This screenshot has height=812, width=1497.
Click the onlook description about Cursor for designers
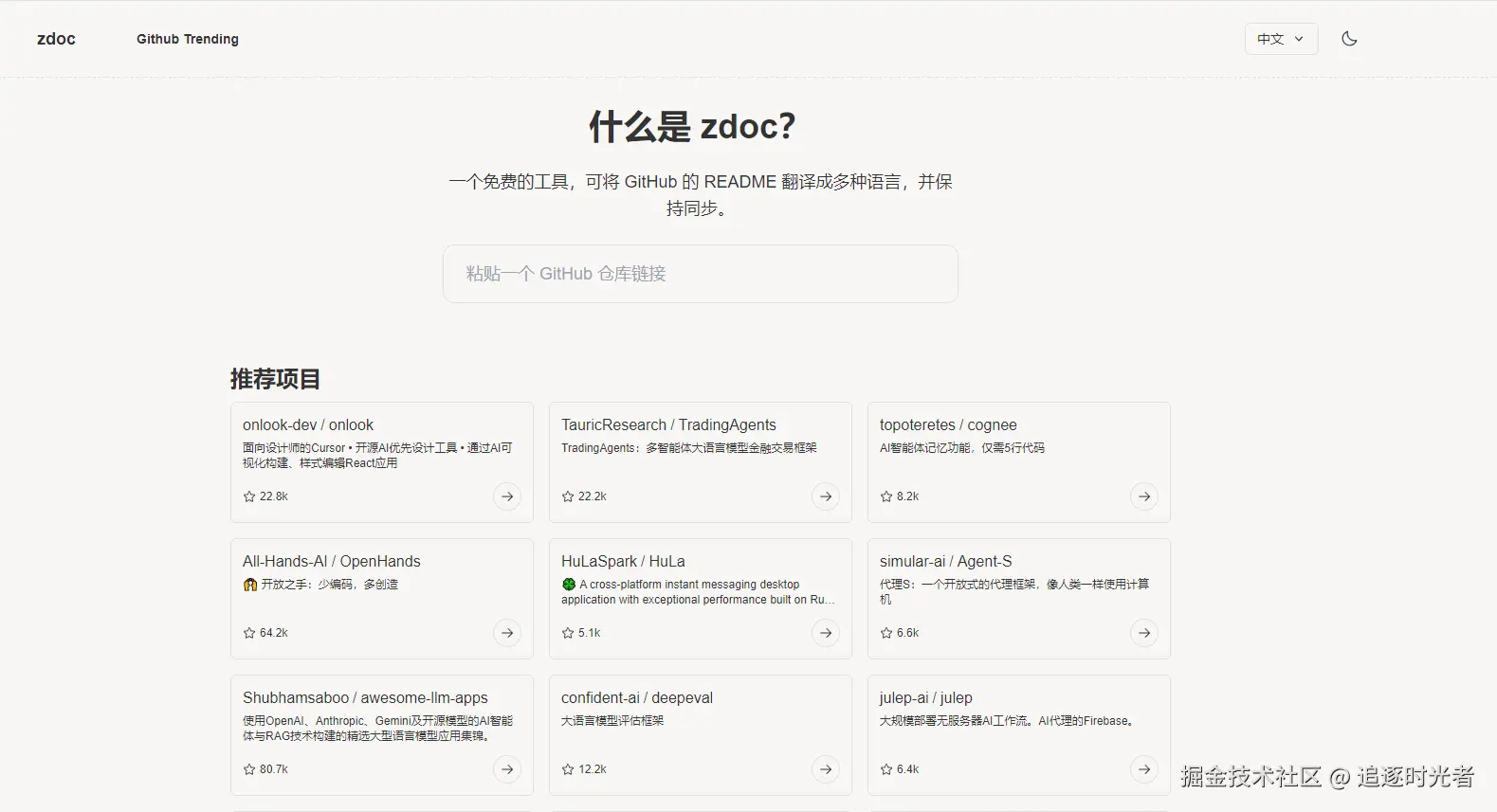coord(377,456)
